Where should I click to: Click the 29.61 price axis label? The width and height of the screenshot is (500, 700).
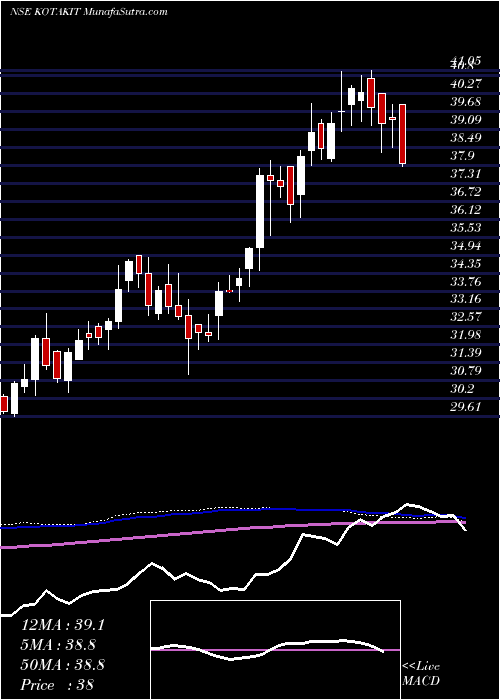click(466, 407)
